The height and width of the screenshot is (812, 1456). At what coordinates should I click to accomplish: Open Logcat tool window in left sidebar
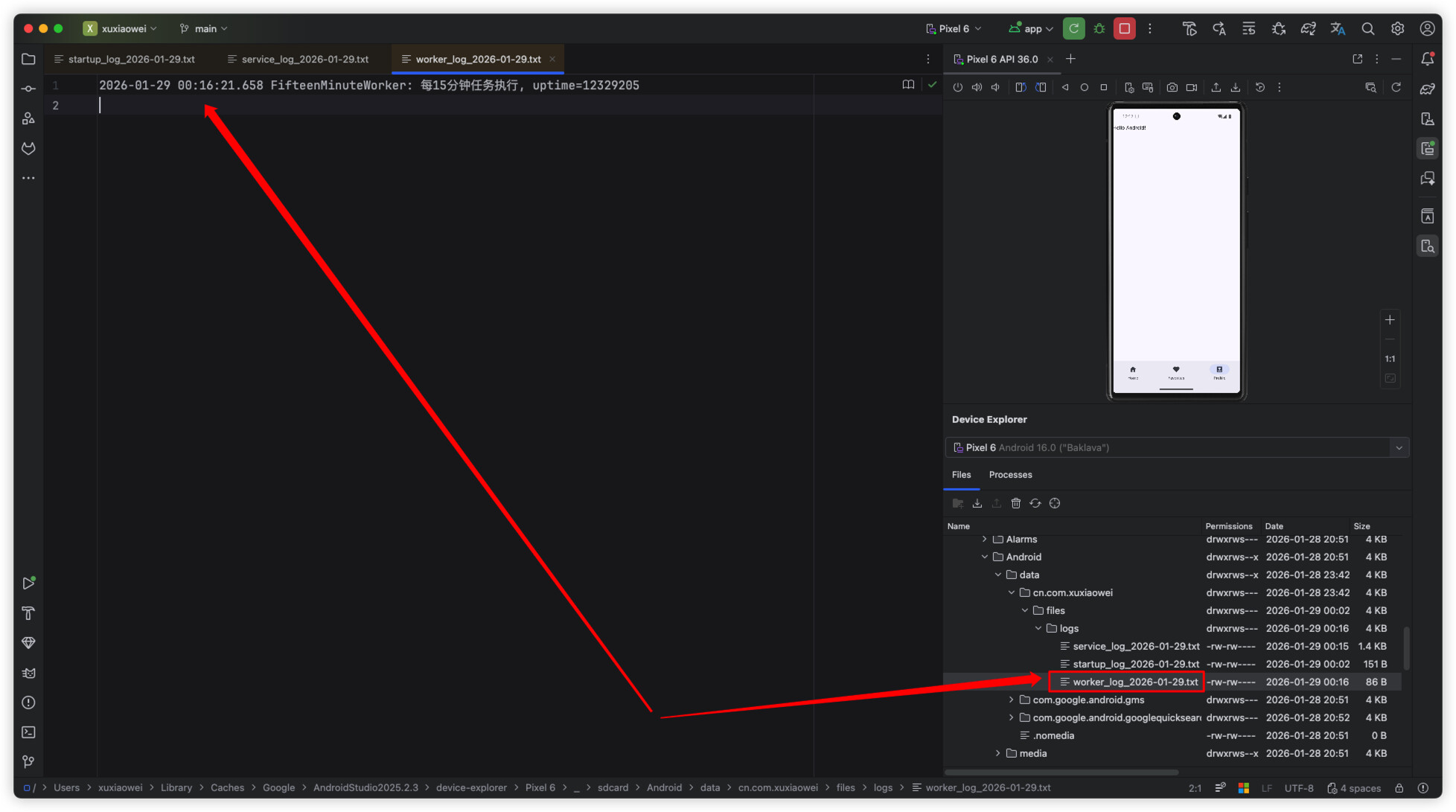click(x=28, y=673)
